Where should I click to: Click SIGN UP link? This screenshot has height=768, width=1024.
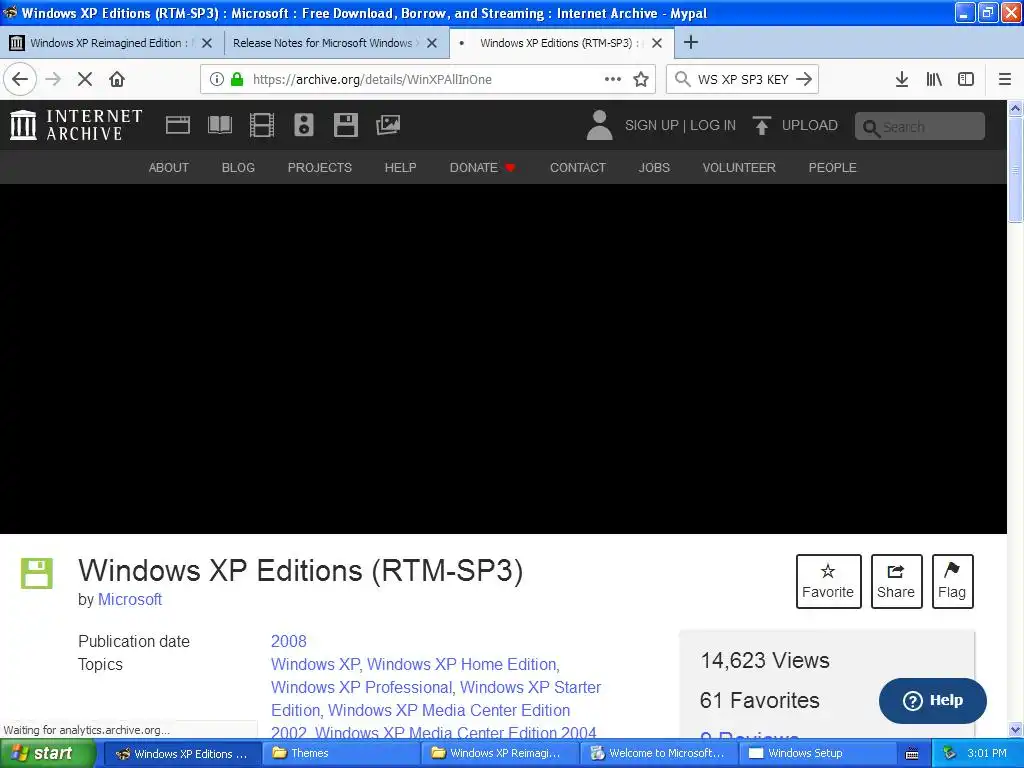(652, 125)
